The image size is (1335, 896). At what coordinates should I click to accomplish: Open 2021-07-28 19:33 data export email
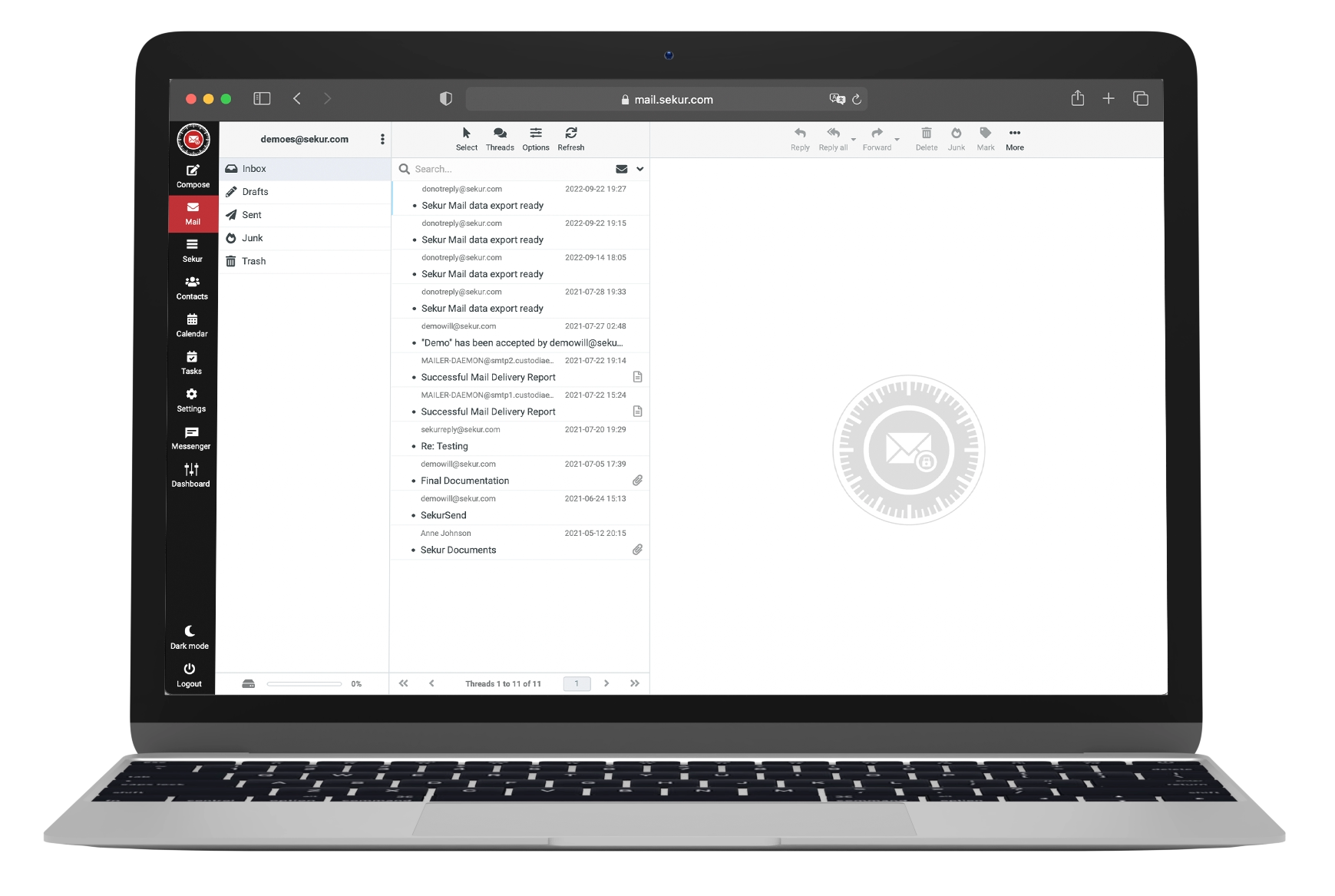(x=520, y=301)
